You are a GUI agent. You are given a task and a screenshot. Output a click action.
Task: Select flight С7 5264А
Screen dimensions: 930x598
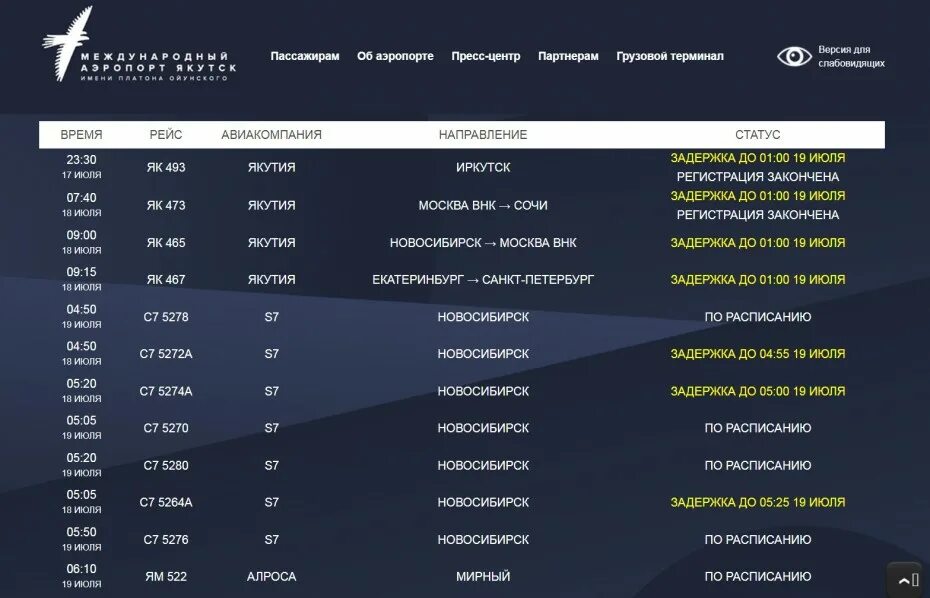166,502
